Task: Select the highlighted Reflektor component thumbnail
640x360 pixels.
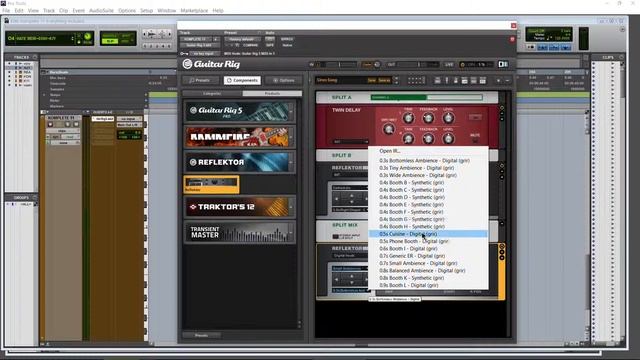Action: coord(211,184)
